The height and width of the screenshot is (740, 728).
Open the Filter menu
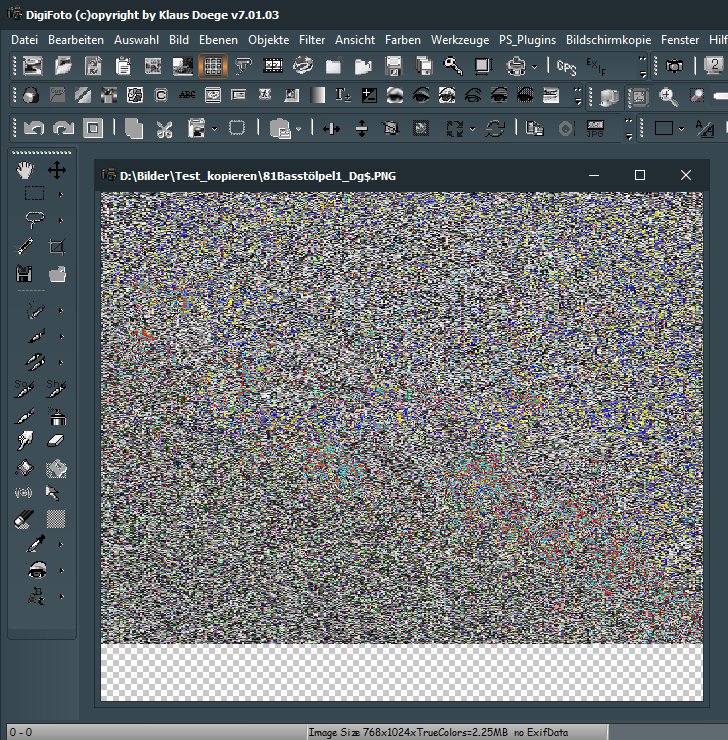point(312,40)
